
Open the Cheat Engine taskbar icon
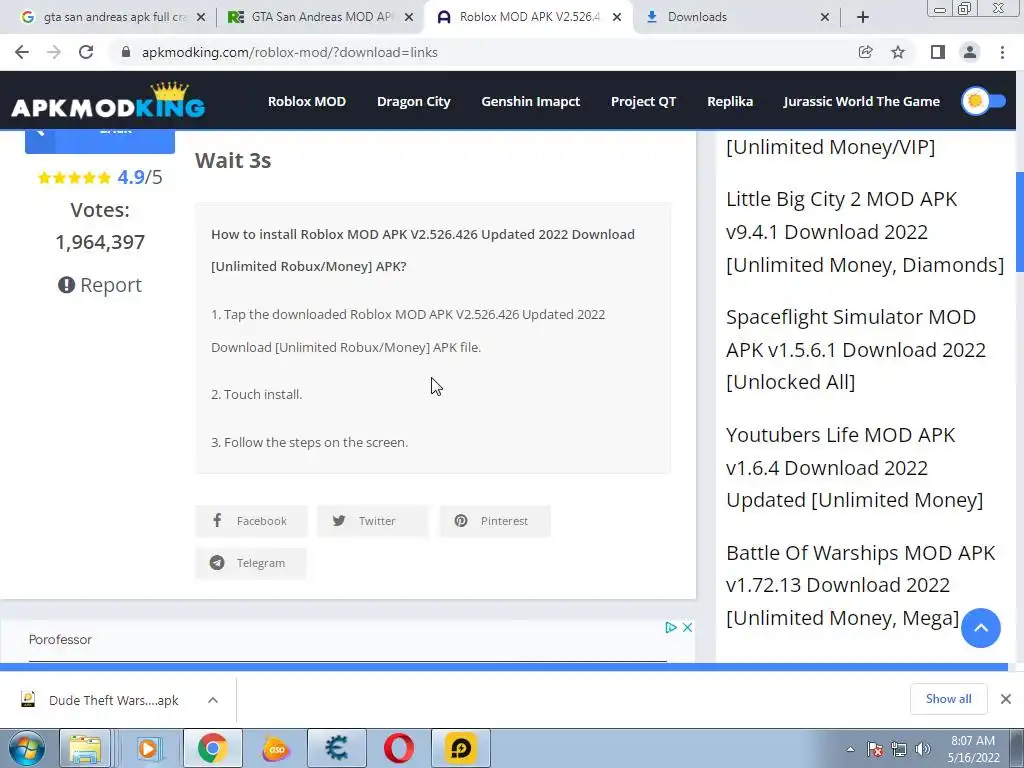pyautogui.click(x=337, y=748)
